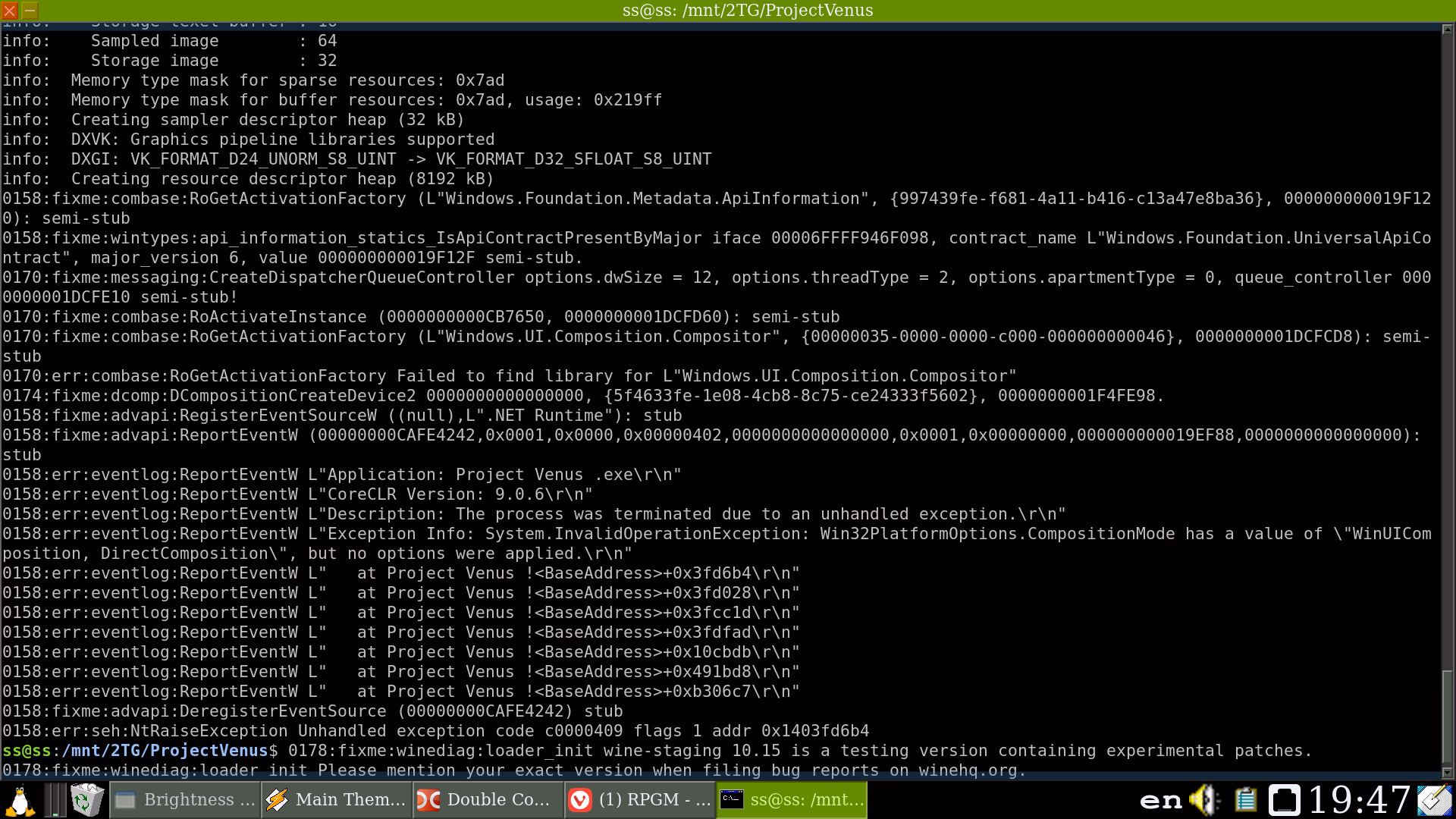The height and width of the screenshot is (819, 1456).
Task: Open the clipboard manager tray icon
Action: click(1245, 800)
